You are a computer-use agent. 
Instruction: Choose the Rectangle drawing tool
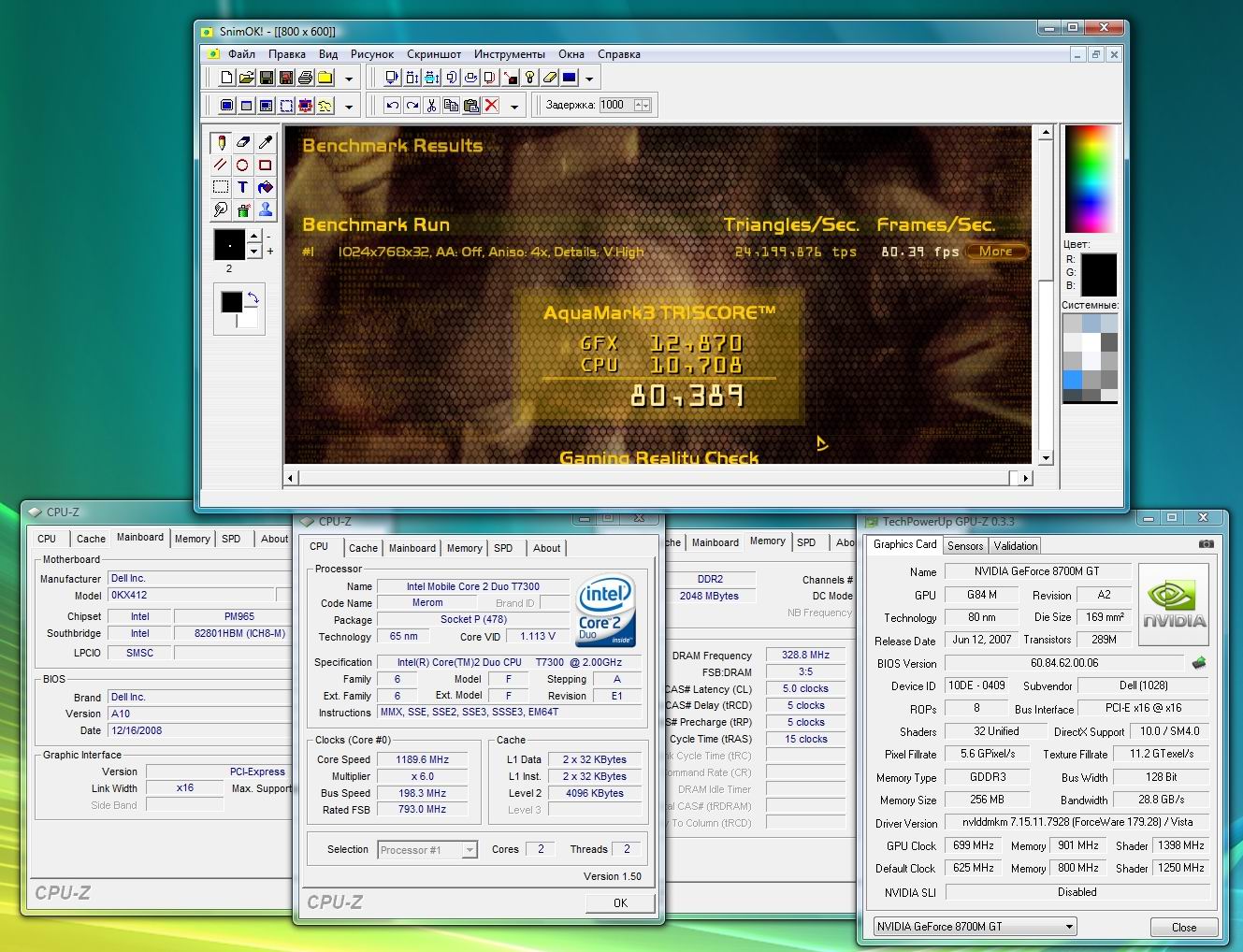pyautogui.click(x=266, y=166)
